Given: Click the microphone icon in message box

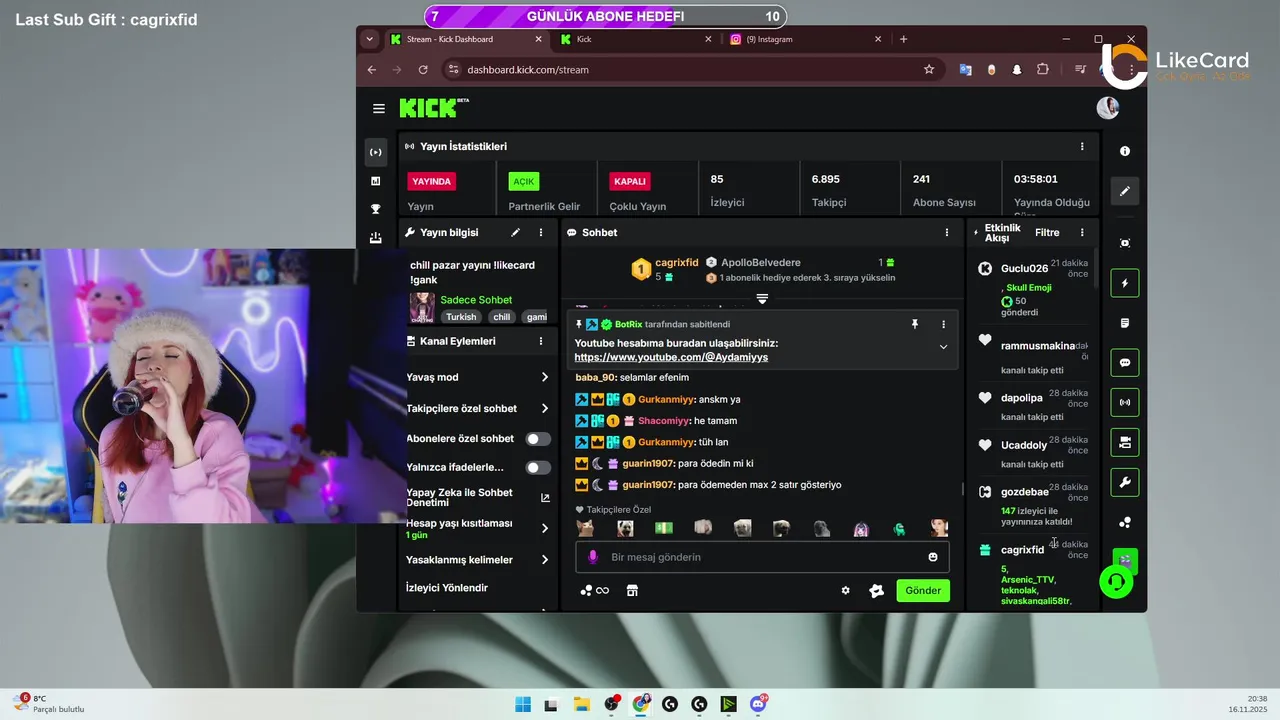Looking at the screenshot, I should [x=592, y=557].
